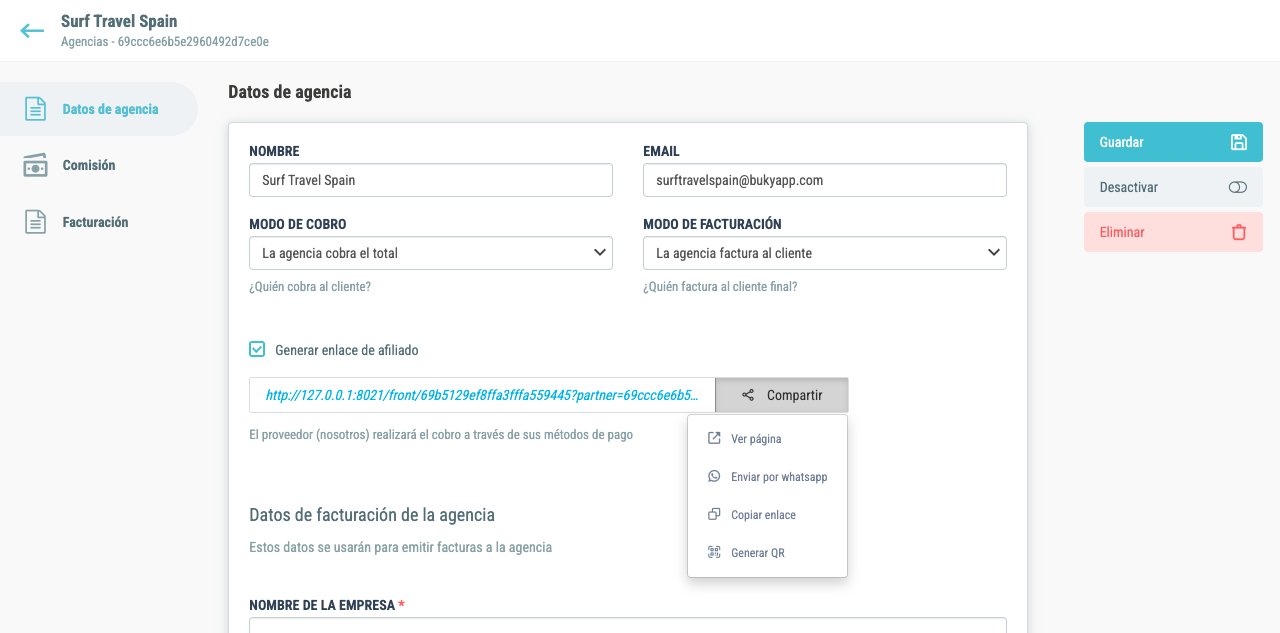Click the QR code icon in menu
This screenshot has width=1280, height=633.
pos(714,553)
